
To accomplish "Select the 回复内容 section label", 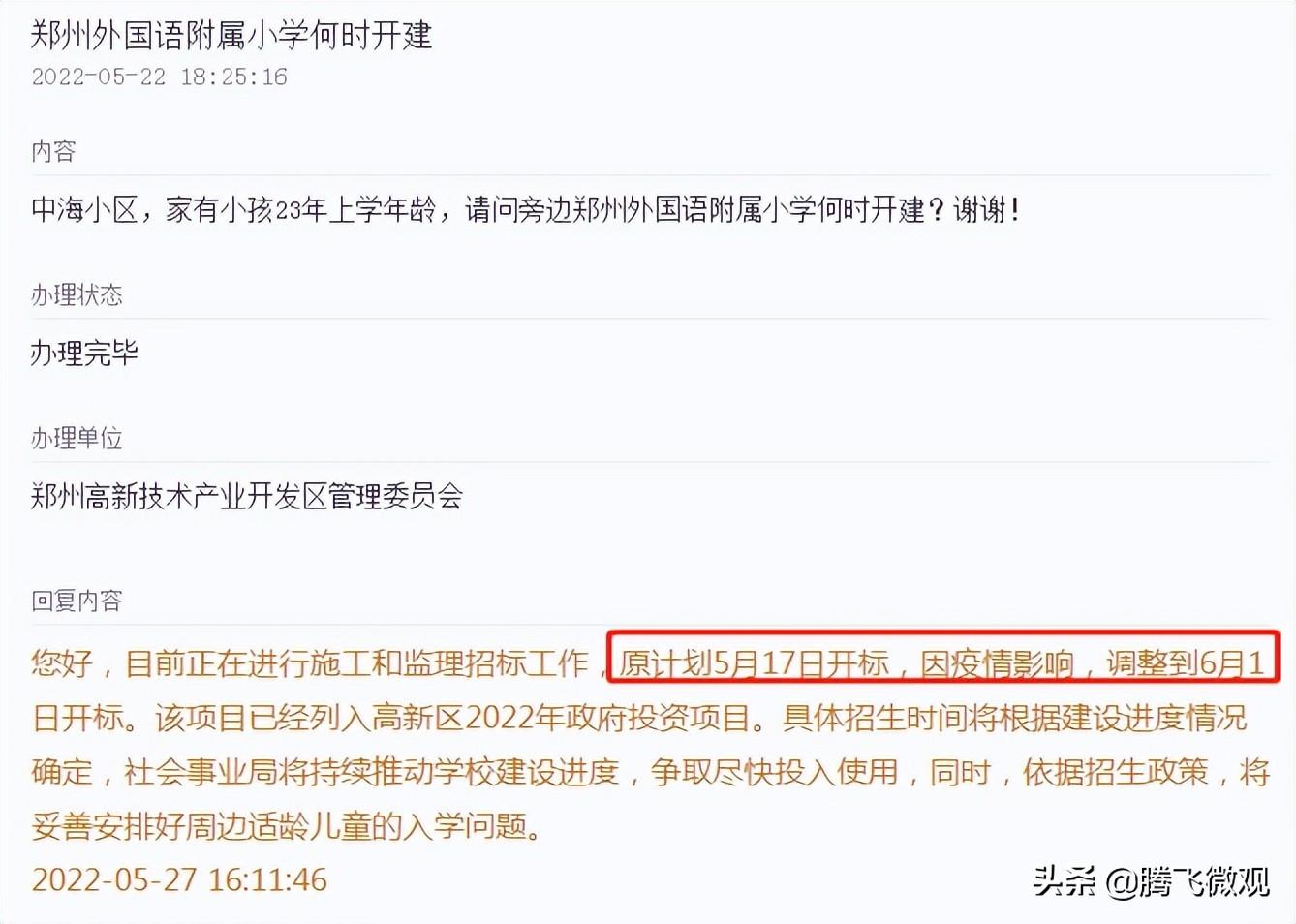I will [x=77, y=601].
